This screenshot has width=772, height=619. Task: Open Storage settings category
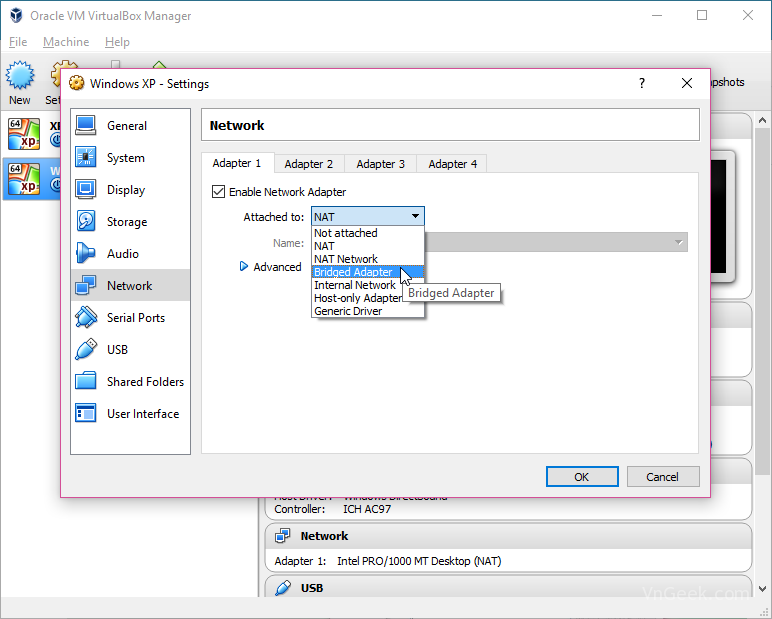coord(130,222)
